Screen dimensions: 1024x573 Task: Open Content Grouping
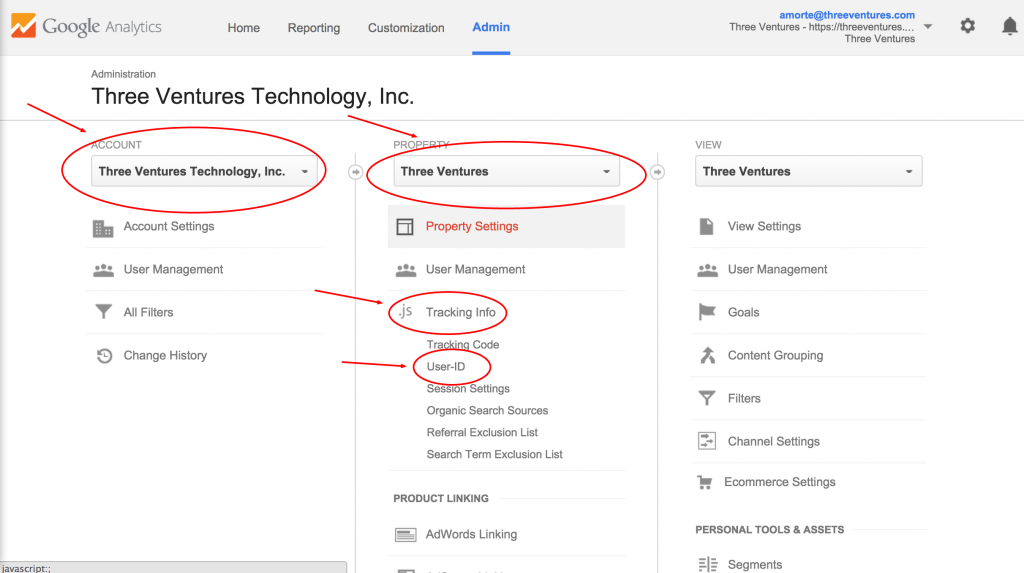[x=775, y=355]
